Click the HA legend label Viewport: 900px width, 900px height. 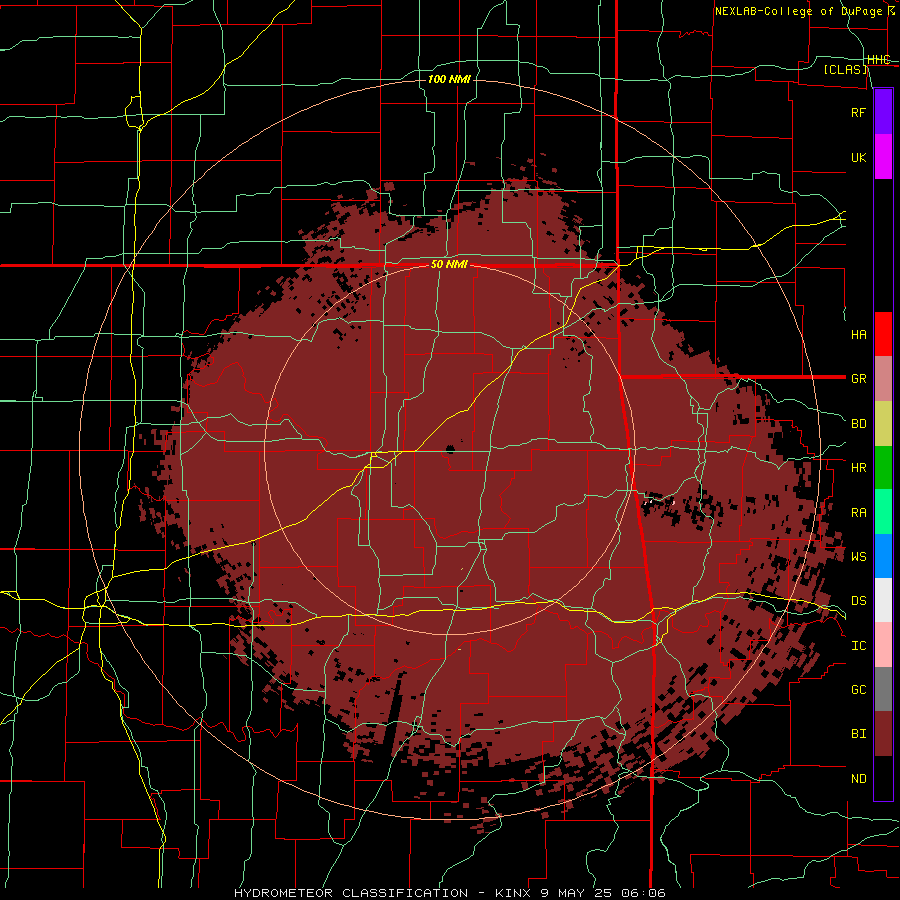tap(858, 334)
